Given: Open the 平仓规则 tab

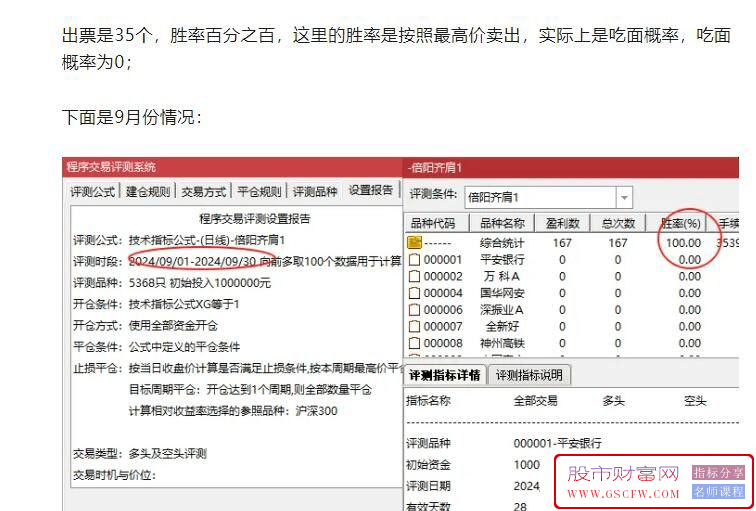Looking at the screenshot, I should pyautogui.click(x=259, y=192).
